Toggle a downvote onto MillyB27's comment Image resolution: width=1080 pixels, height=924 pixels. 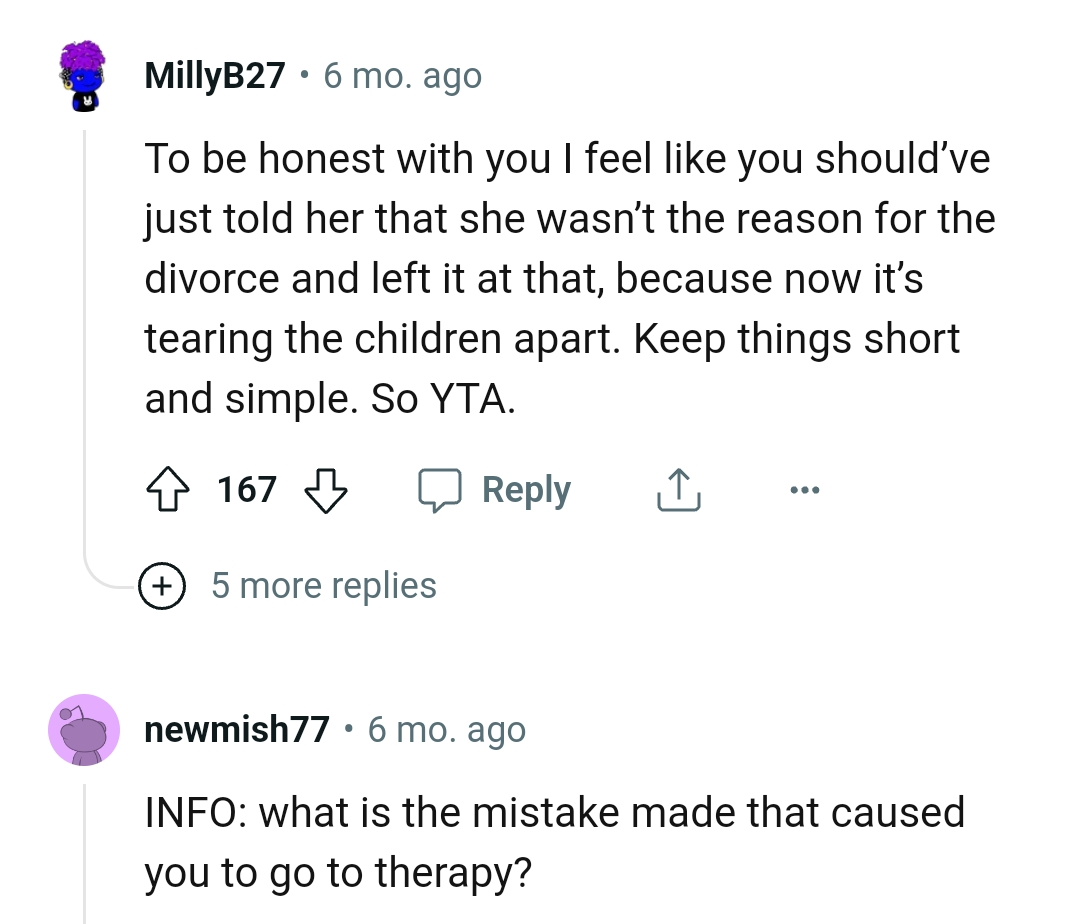click(327, 492)
